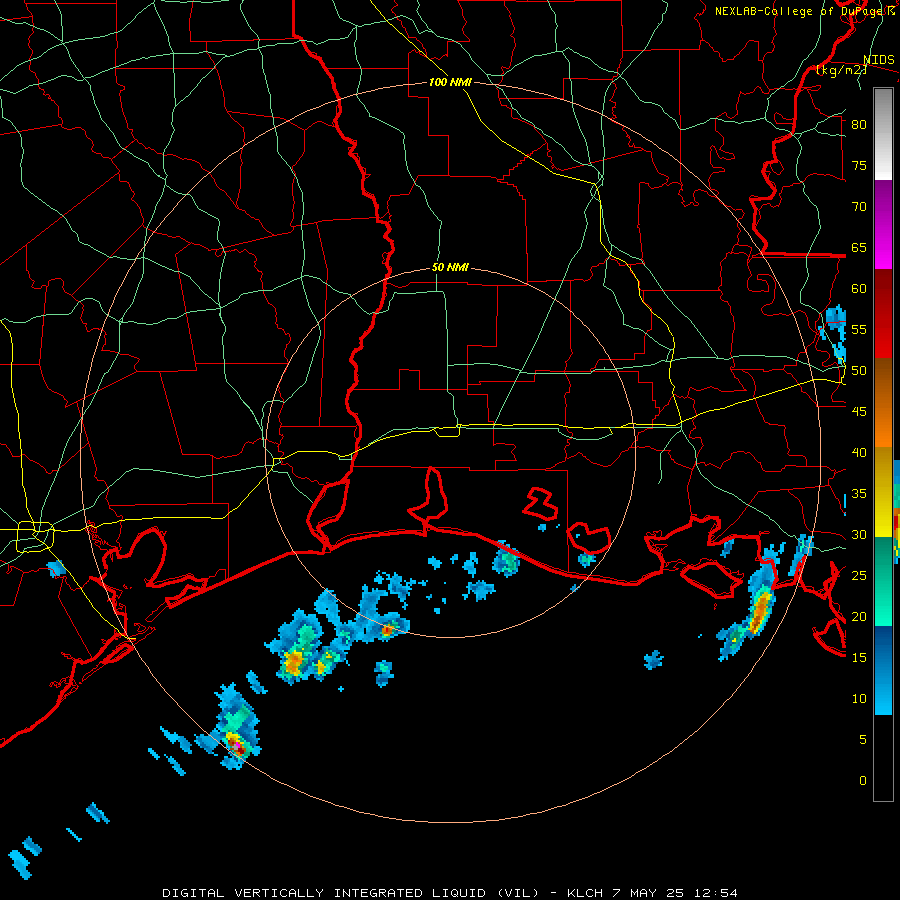Click the 100 NMI range ring label
The height and width of the screenshot is (900, 900).
[450, 82]
